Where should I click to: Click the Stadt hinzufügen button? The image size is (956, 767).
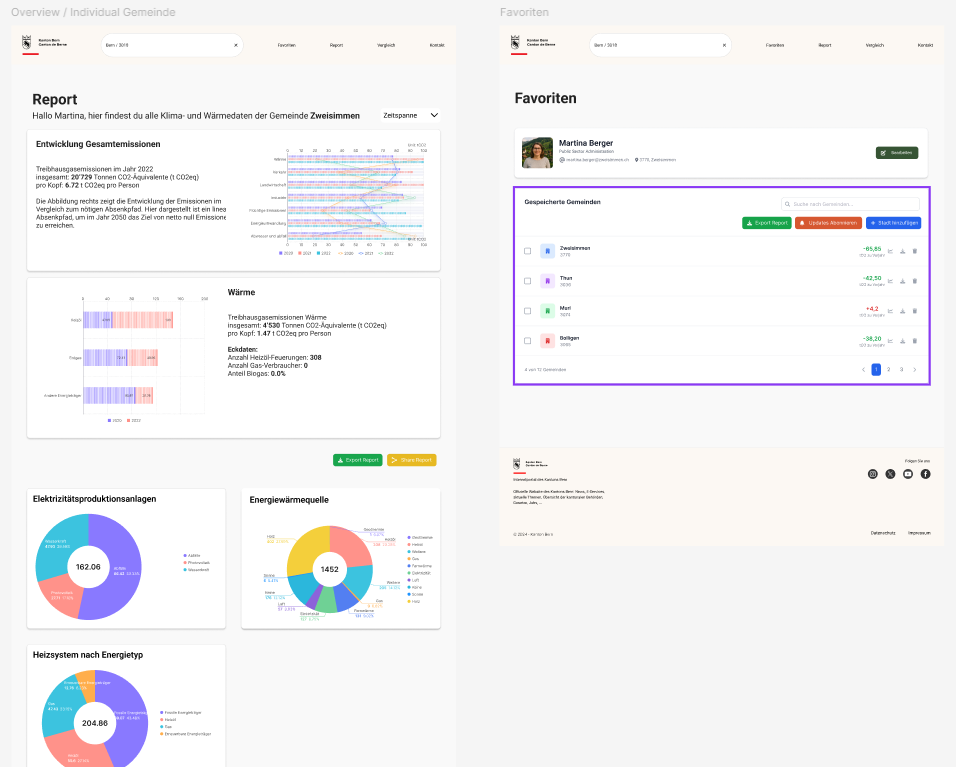click(x=893, y=222)
